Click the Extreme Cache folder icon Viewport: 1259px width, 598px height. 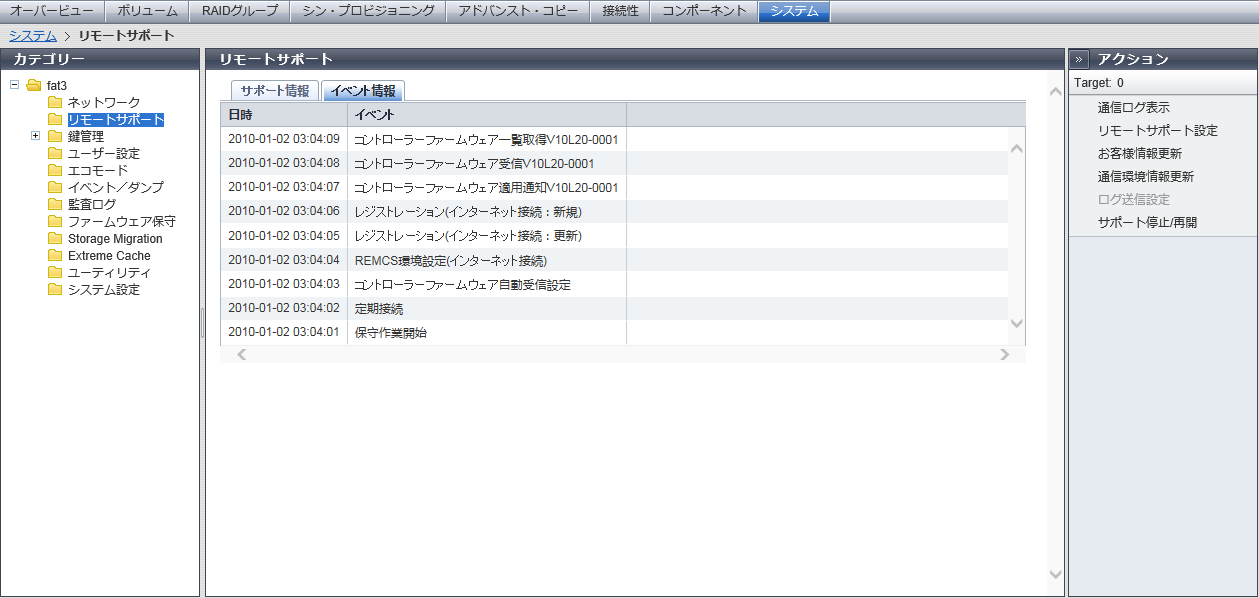tap(55, 256)
